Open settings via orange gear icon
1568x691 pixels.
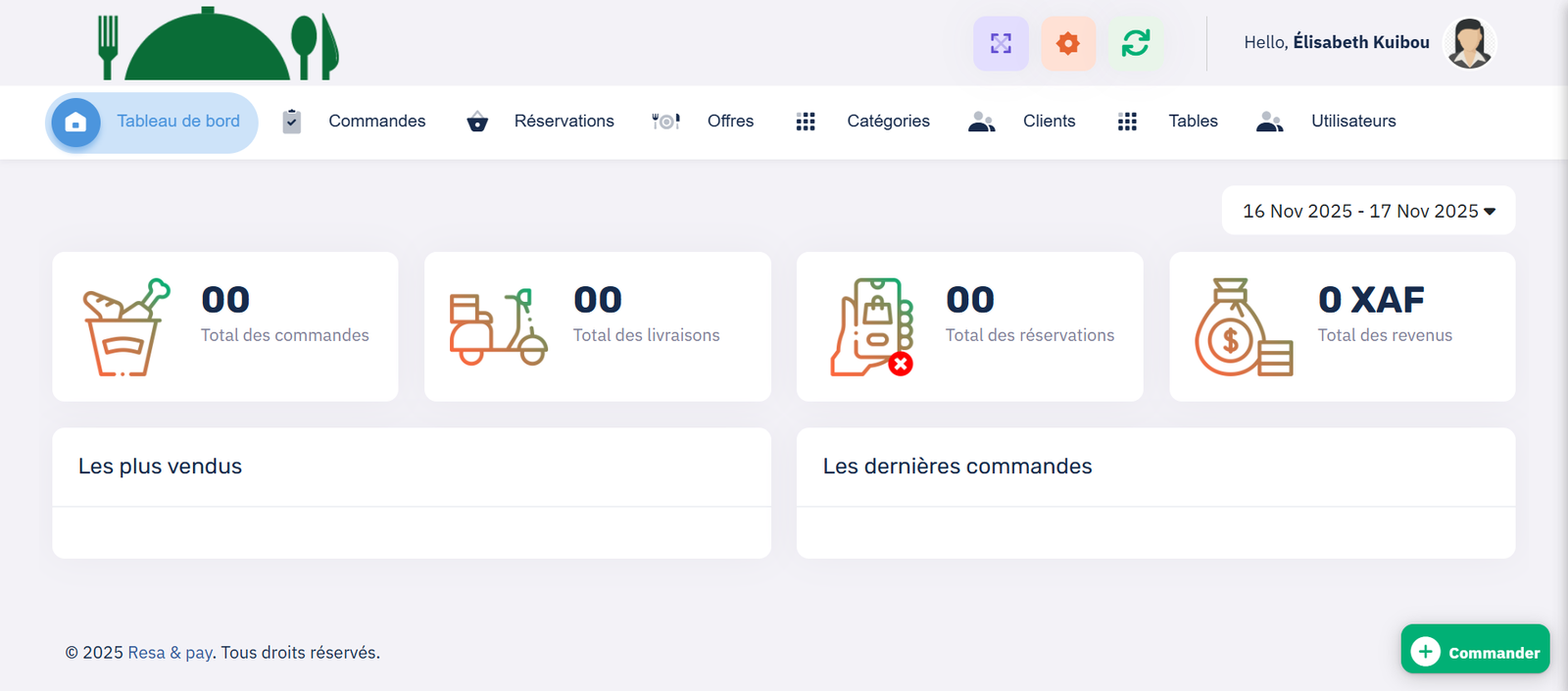pos(1068,43)
